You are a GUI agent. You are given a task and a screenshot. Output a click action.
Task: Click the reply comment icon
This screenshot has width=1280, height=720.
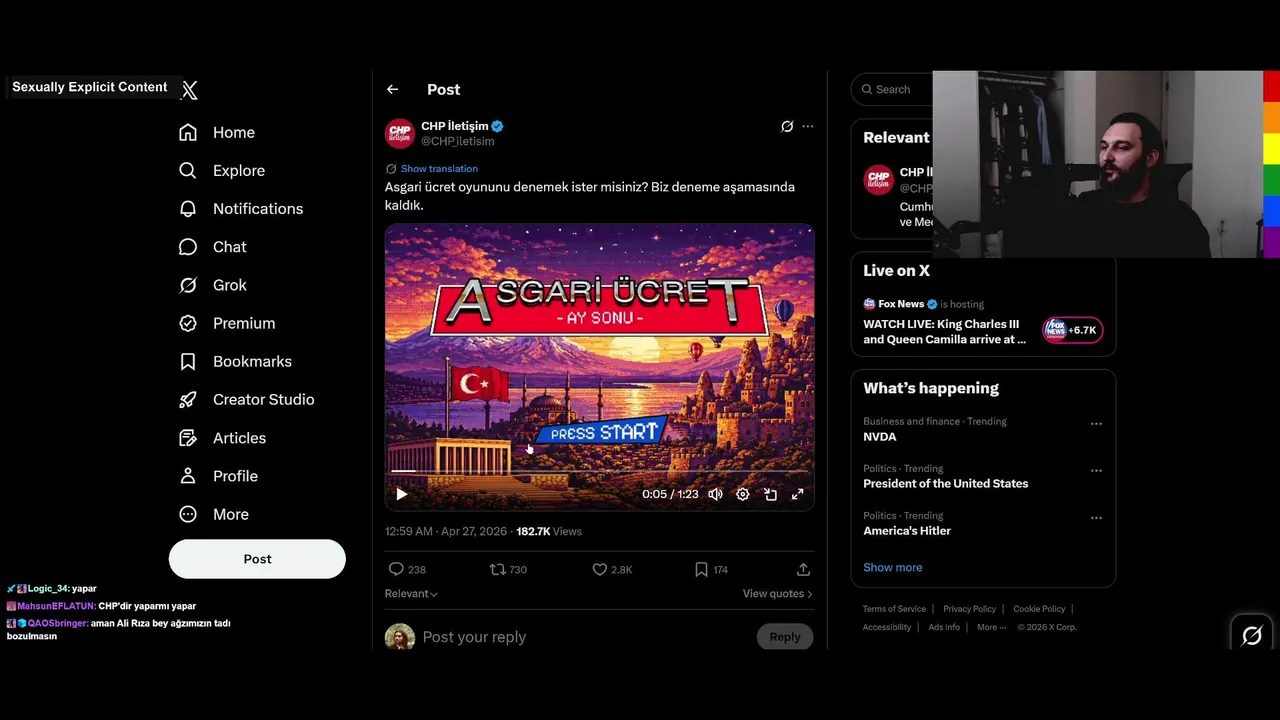[x=396, y=569]
